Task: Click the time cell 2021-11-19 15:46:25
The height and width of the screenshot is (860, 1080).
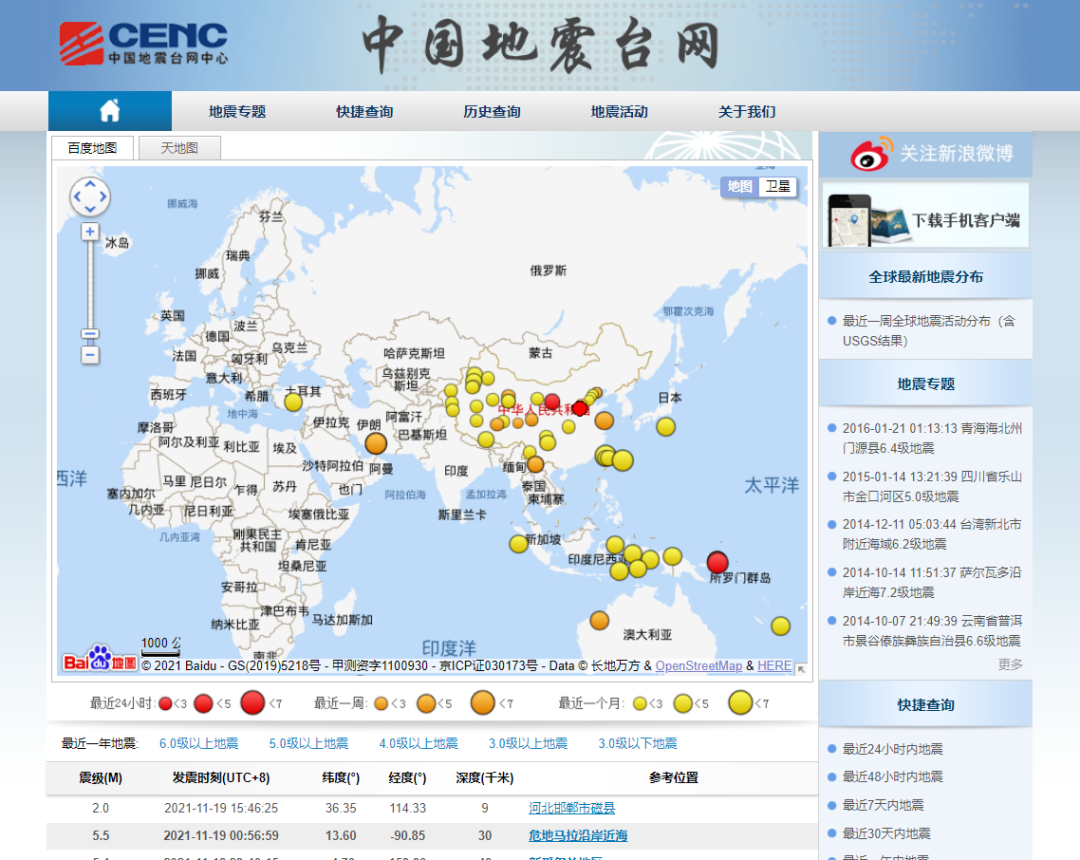Action: click(x=221, y=808)
